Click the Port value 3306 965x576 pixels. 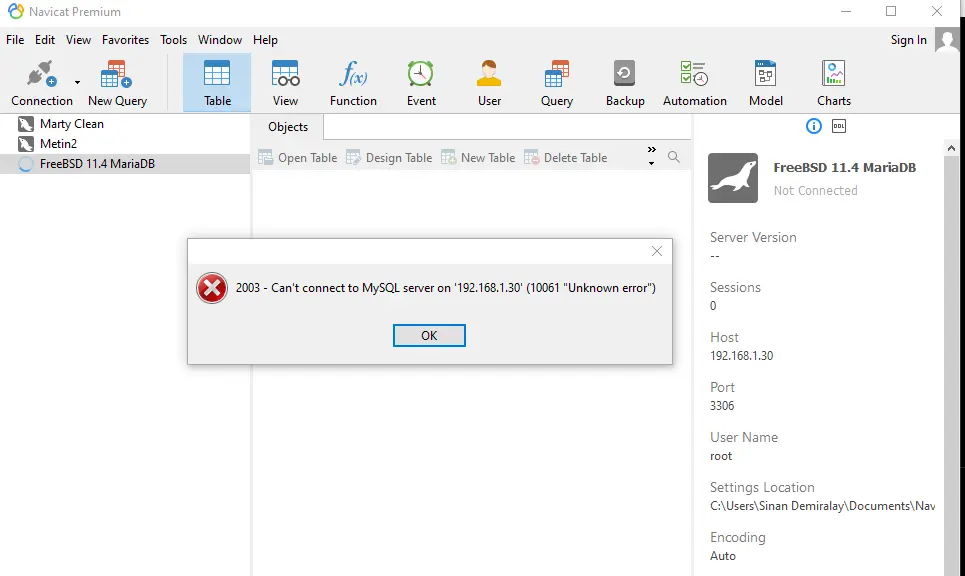(722, 406)
